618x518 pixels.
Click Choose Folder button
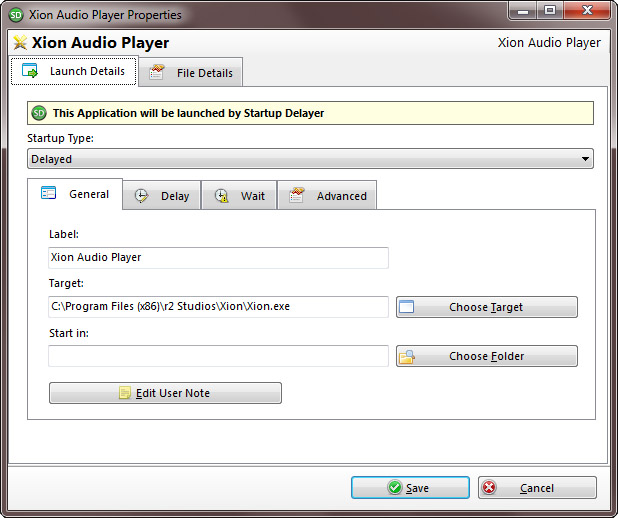(x=487, y=356)
